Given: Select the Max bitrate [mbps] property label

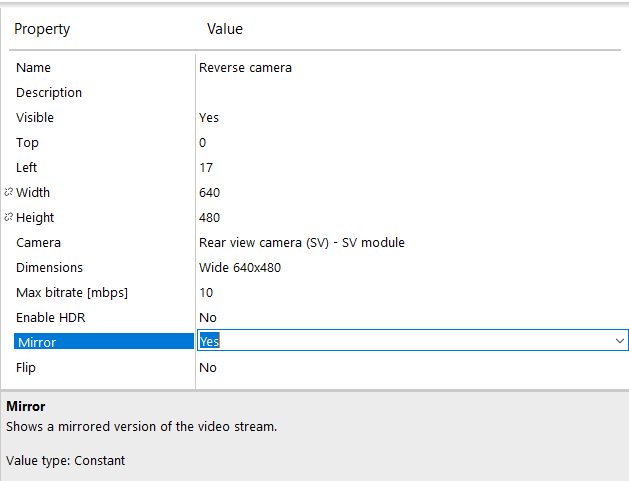Looking at the screenshot, I should [72, 292].
